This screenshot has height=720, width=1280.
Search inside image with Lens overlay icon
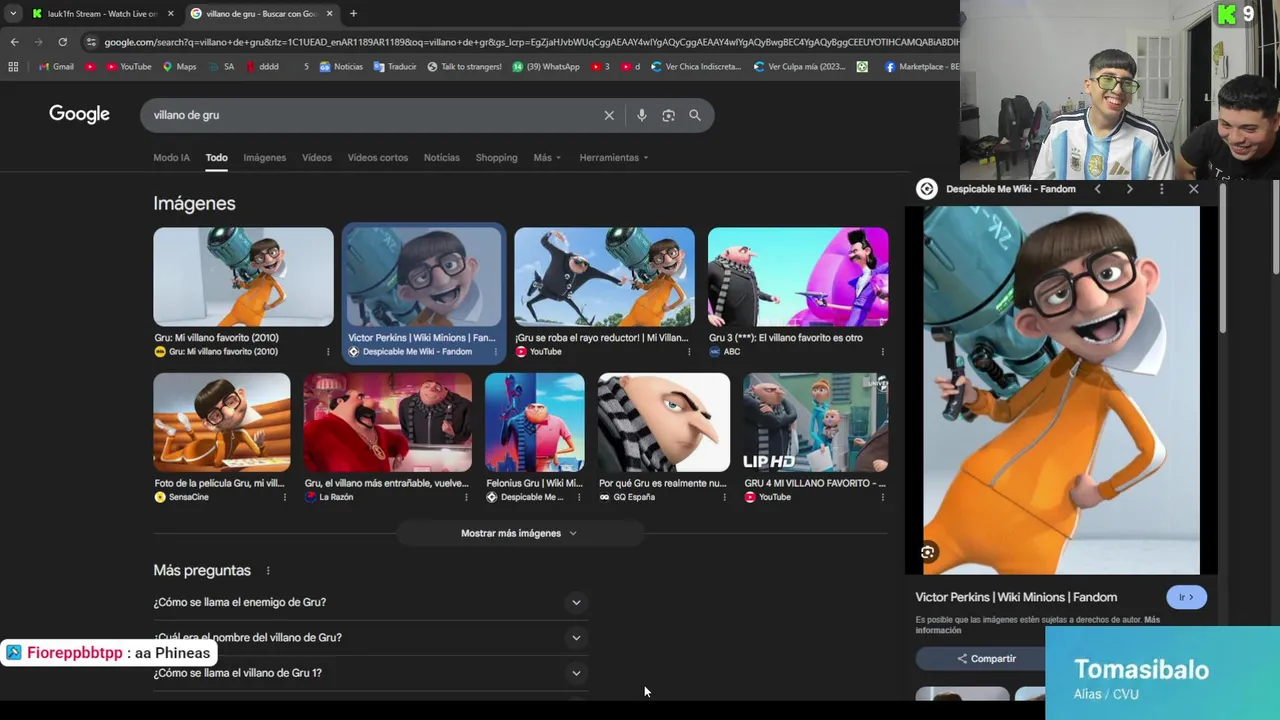pyautogui.click(x=928, y=552)
